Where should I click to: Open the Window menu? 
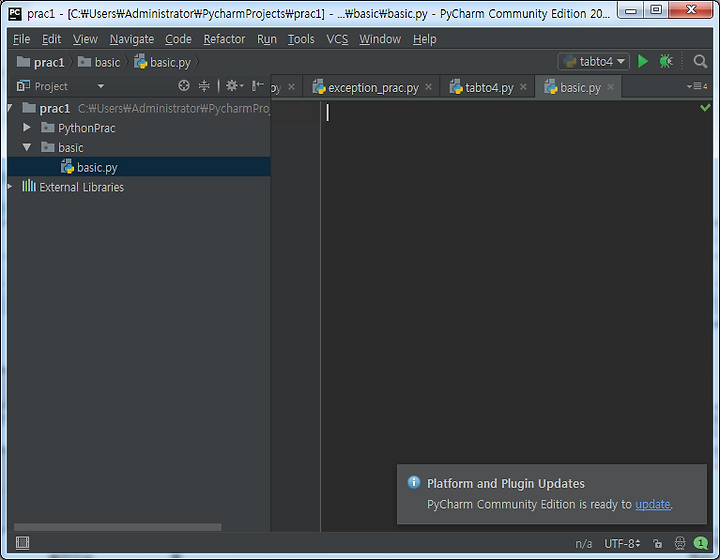(380, 39)
